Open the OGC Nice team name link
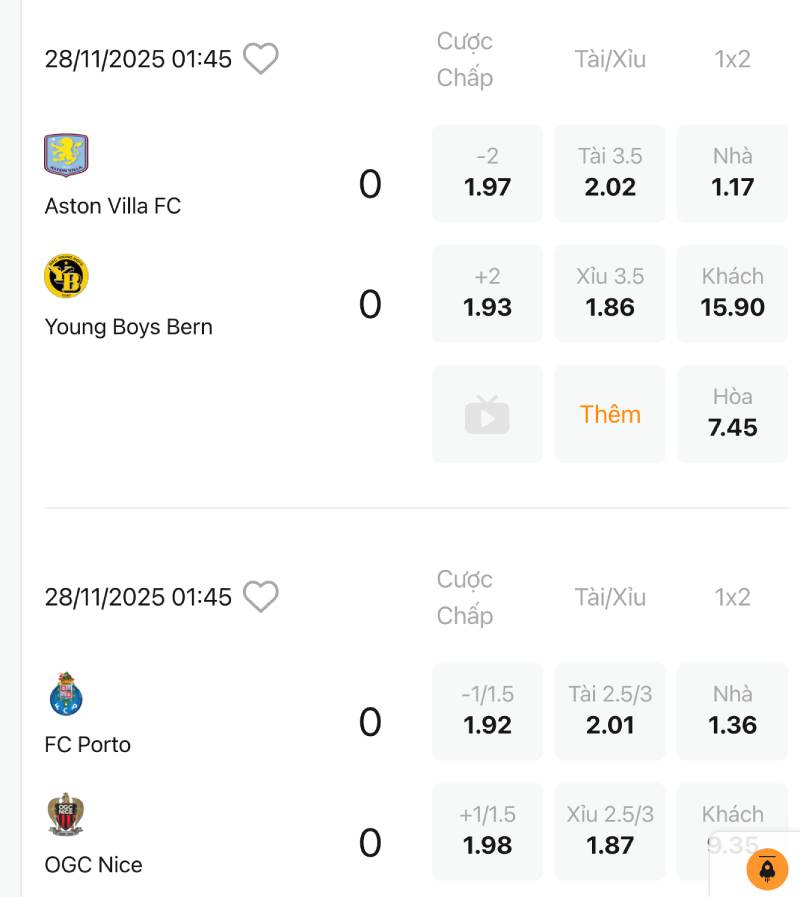Screen dimensions: 800x897 point(94,864)
